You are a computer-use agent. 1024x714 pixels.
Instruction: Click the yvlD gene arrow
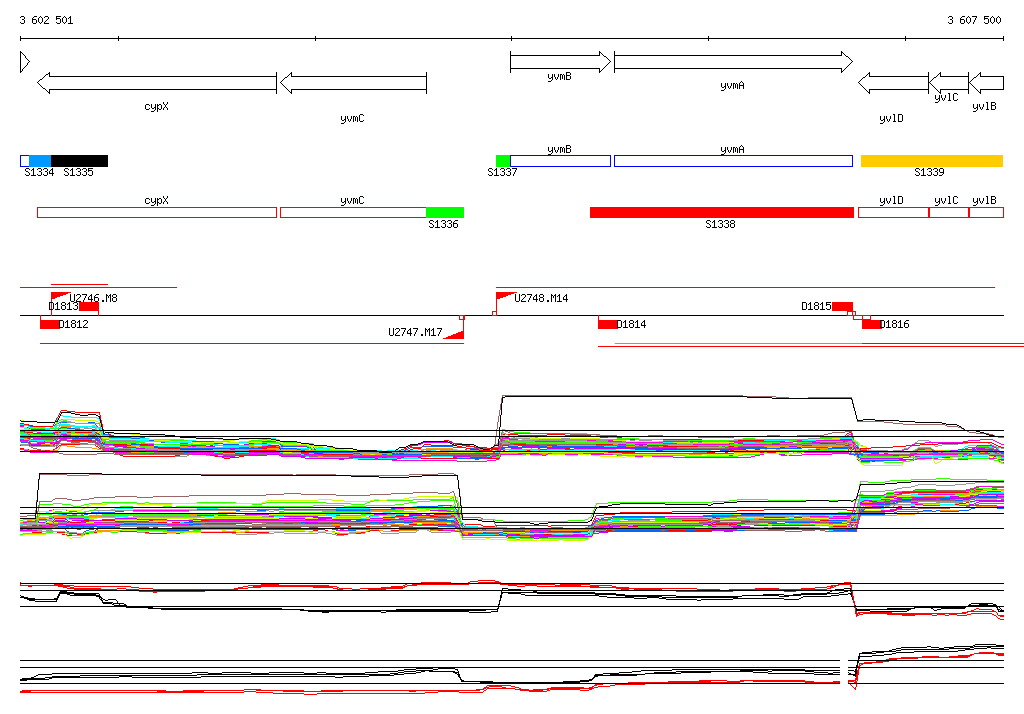(x=893, y=83)
